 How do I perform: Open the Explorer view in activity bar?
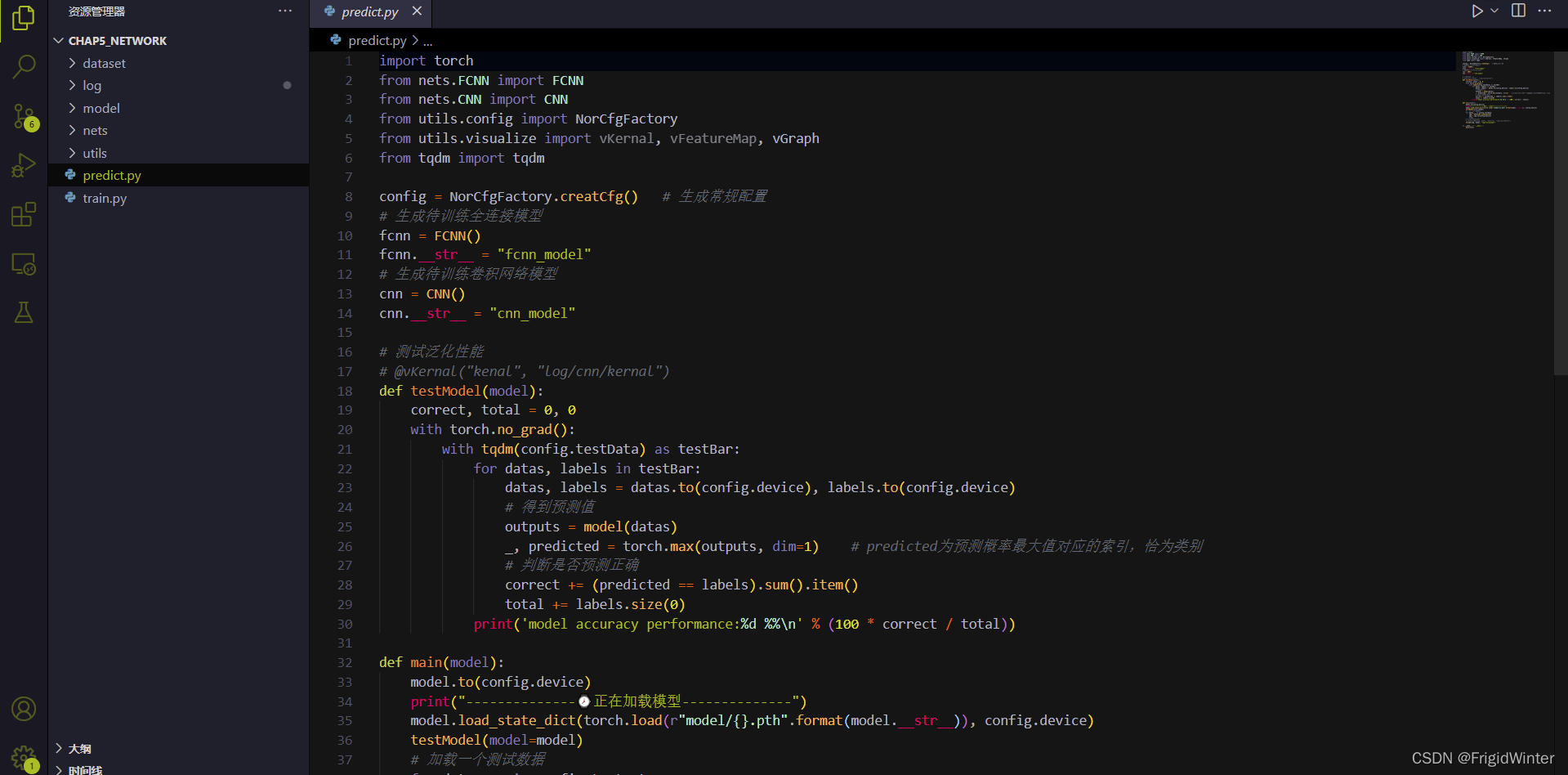point(24,18)
